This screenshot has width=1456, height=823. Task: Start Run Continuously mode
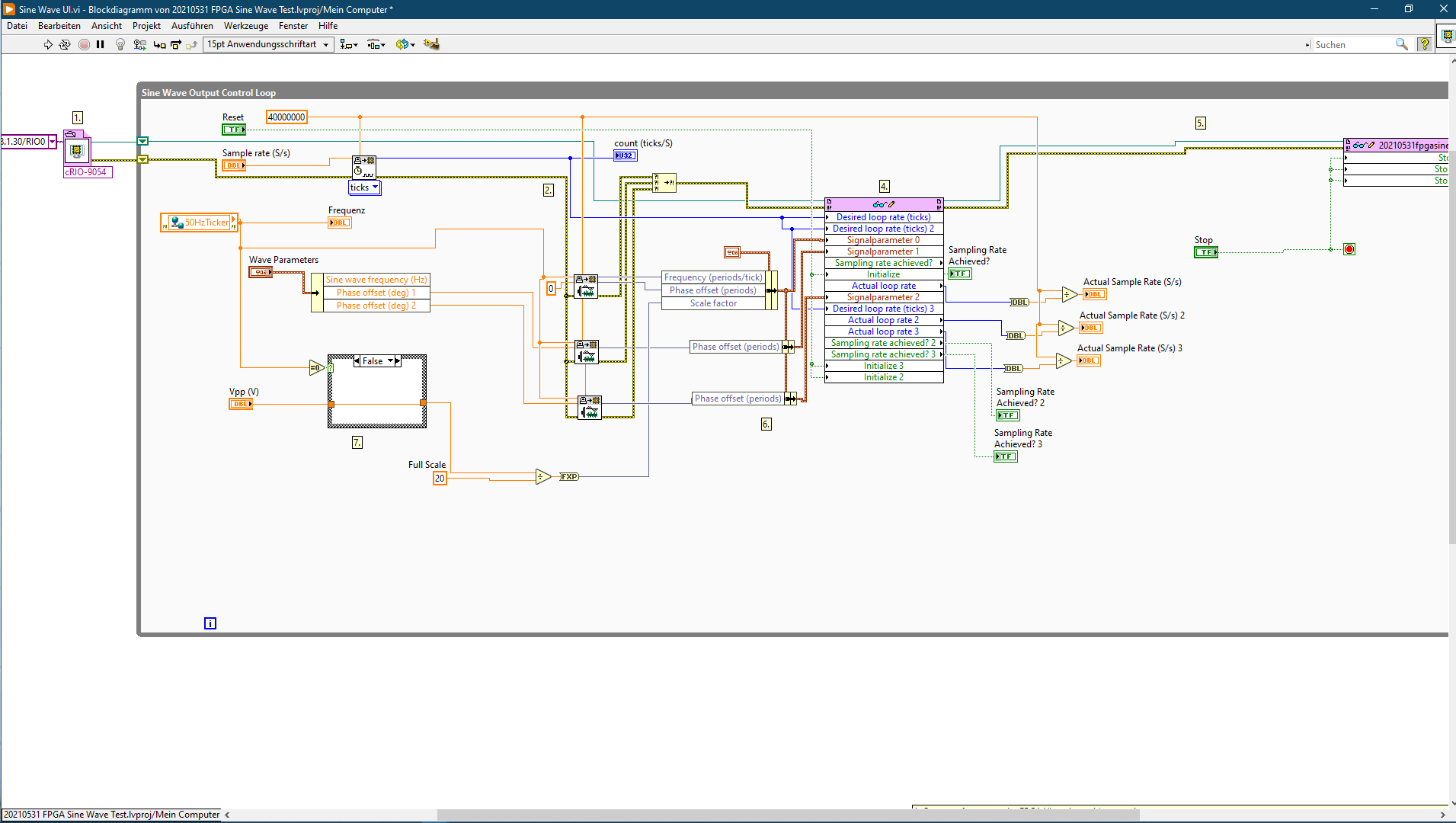65,45
